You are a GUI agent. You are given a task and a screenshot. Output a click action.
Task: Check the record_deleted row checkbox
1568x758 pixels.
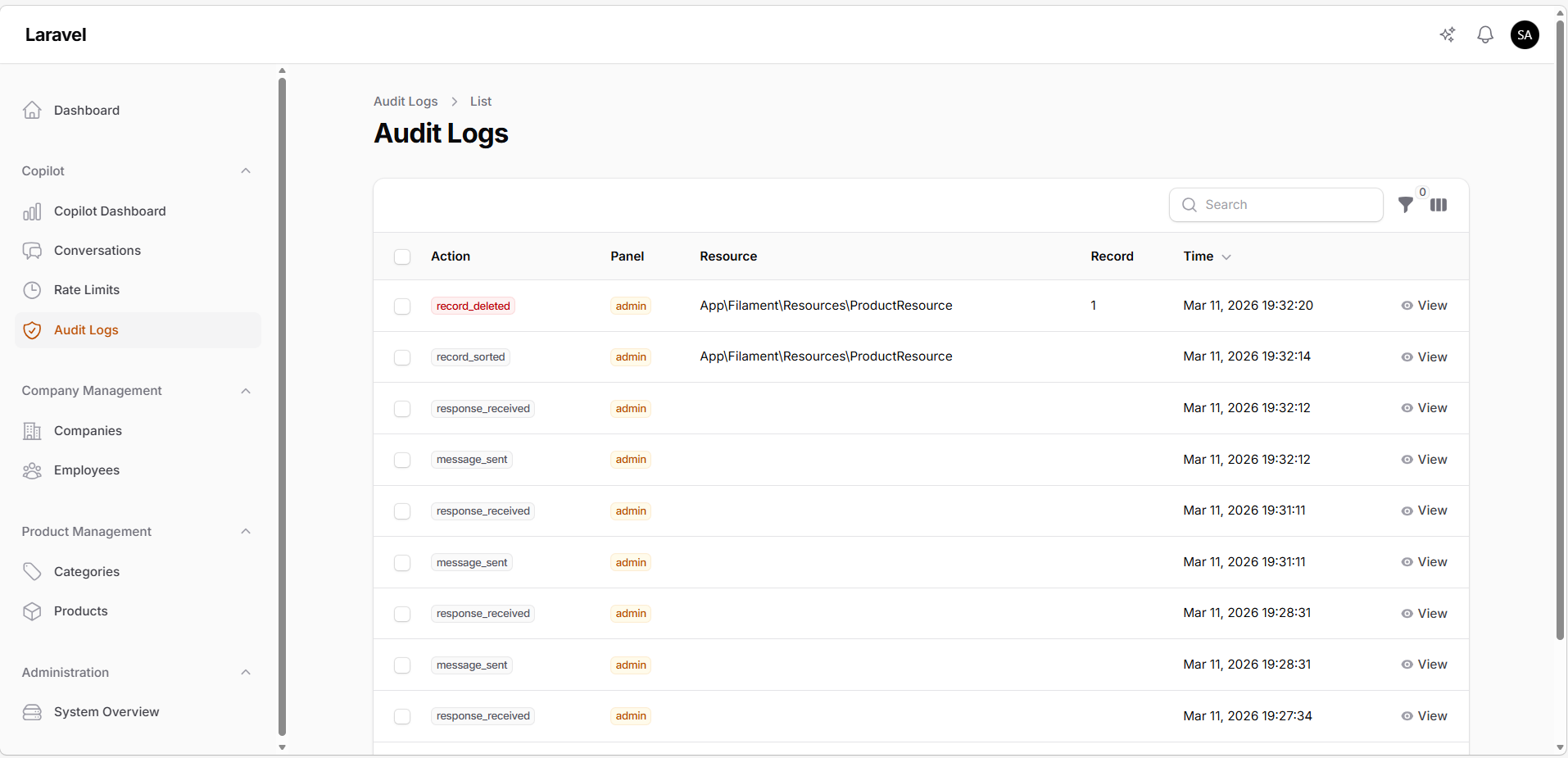[x=402, y=306]
